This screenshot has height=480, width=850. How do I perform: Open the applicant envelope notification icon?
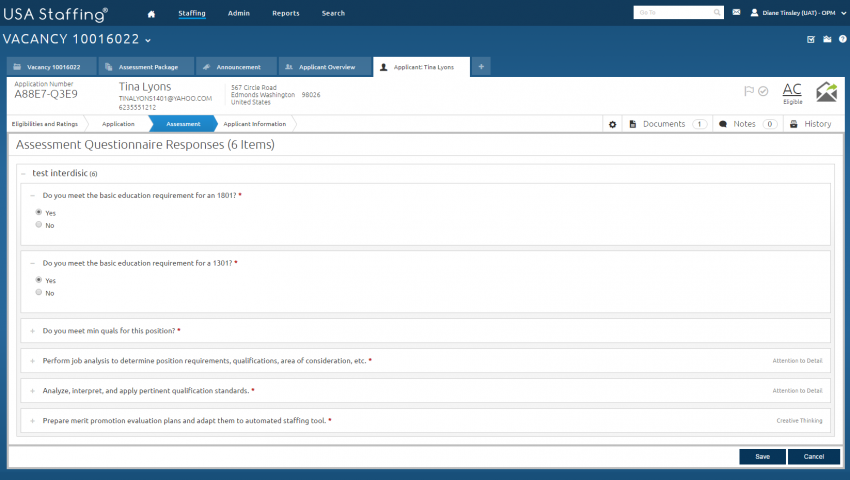tap(827, 92)
